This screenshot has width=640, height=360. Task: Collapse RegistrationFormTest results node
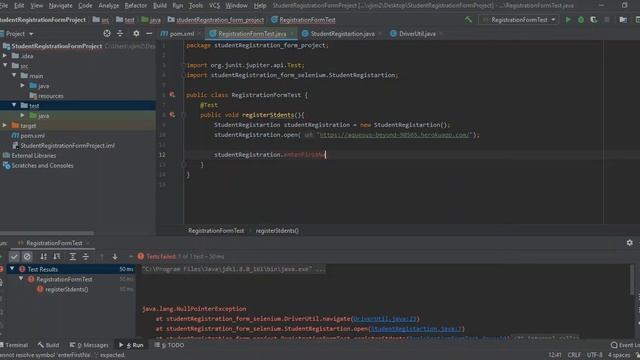click(21, 279)
